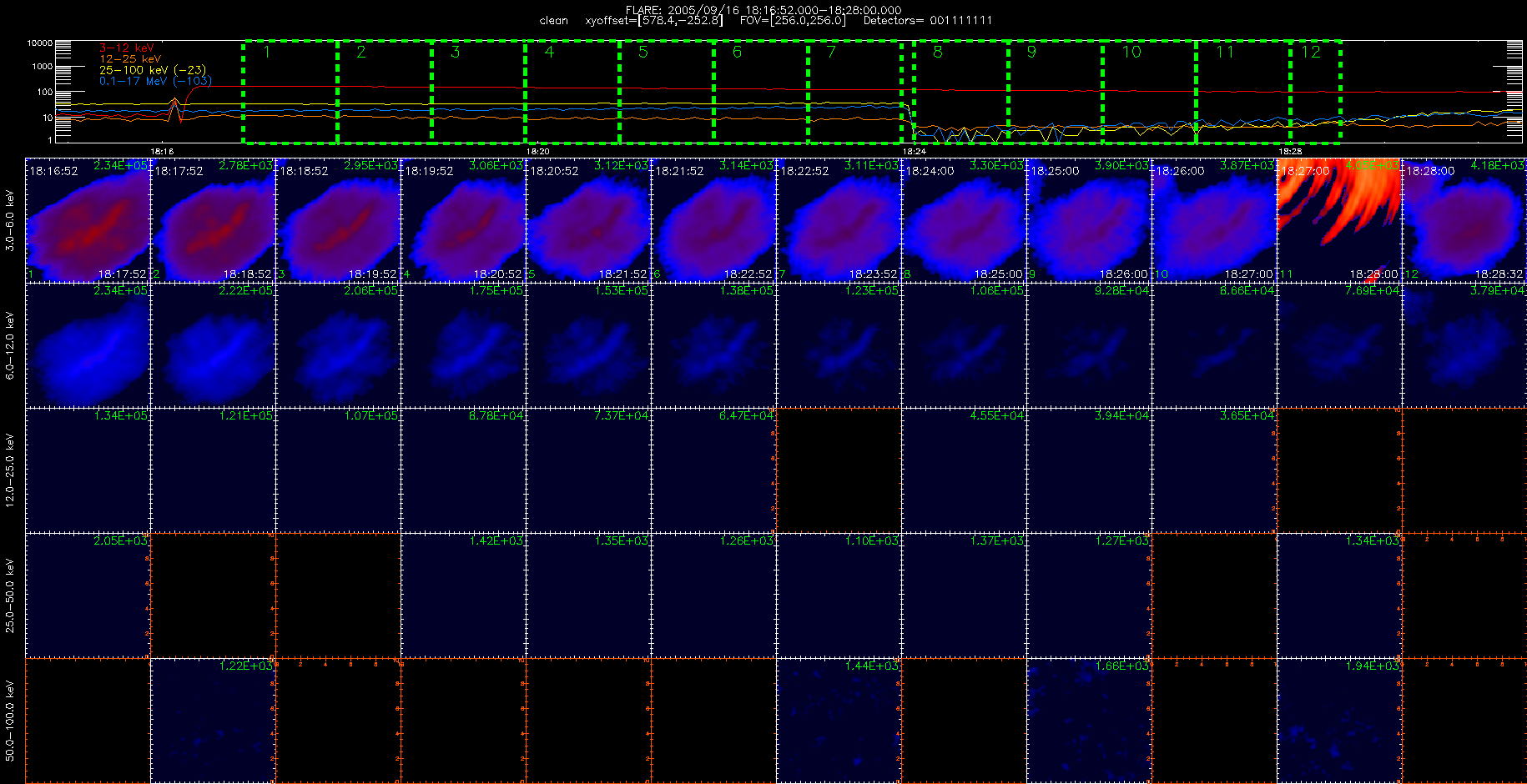Click the 3.94E+04 peak value label
Image resolution: width=1527 pixels, height=784 pixels.
(1122, 416)
